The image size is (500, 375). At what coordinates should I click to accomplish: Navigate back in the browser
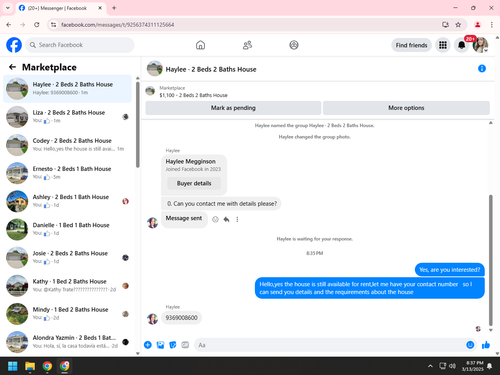[9, 25]
